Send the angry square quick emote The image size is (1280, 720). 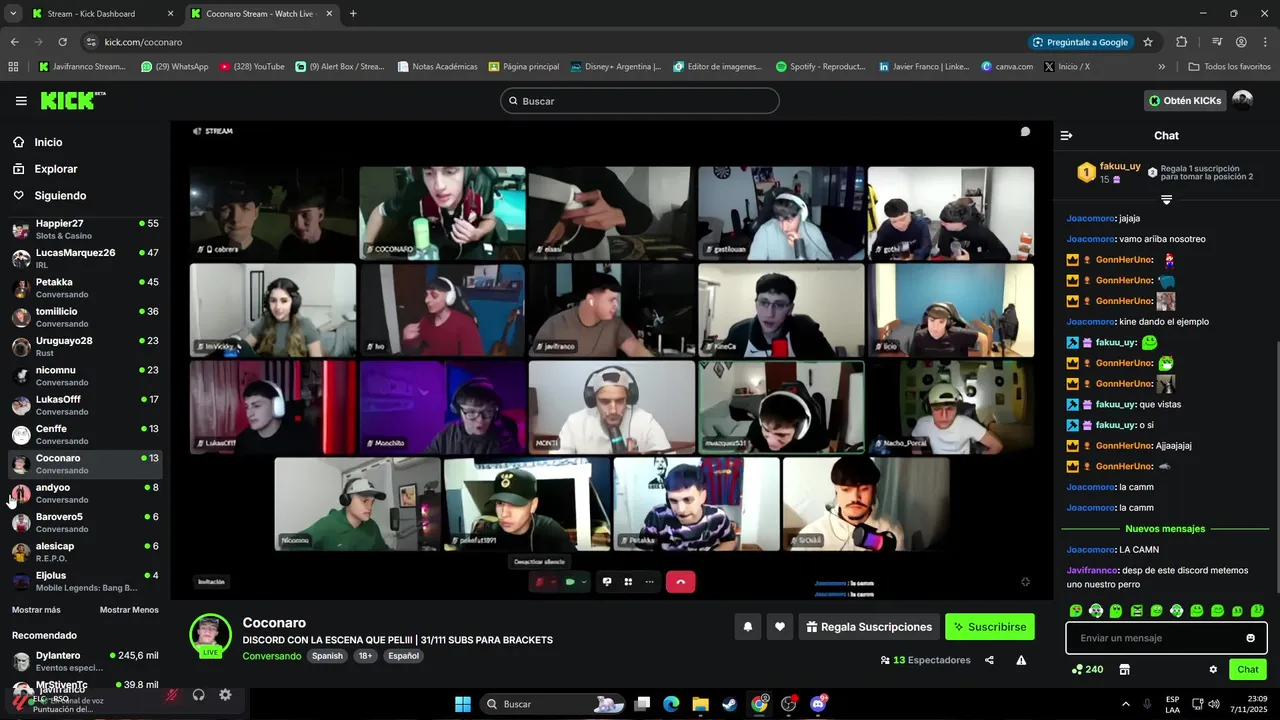click(x=1136, y=610)
